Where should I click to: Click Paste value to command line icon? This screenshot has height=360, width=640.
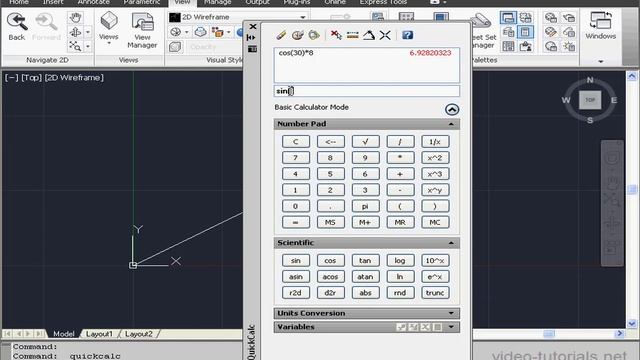pyautogui.click(x=314, y=35)
